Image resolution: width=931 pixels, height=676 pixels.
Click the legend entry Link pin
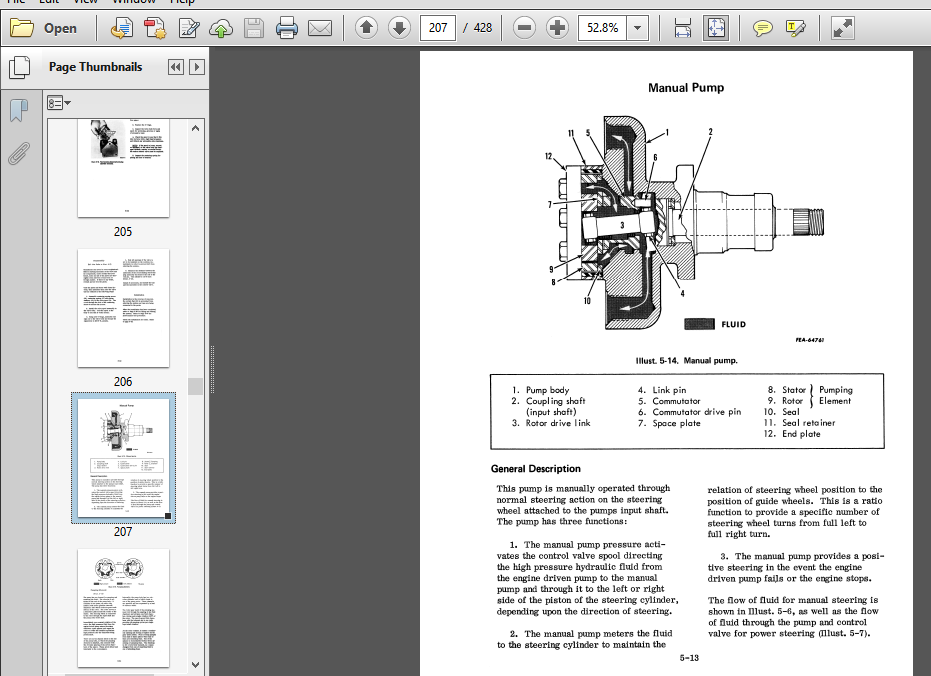[669, 390]
